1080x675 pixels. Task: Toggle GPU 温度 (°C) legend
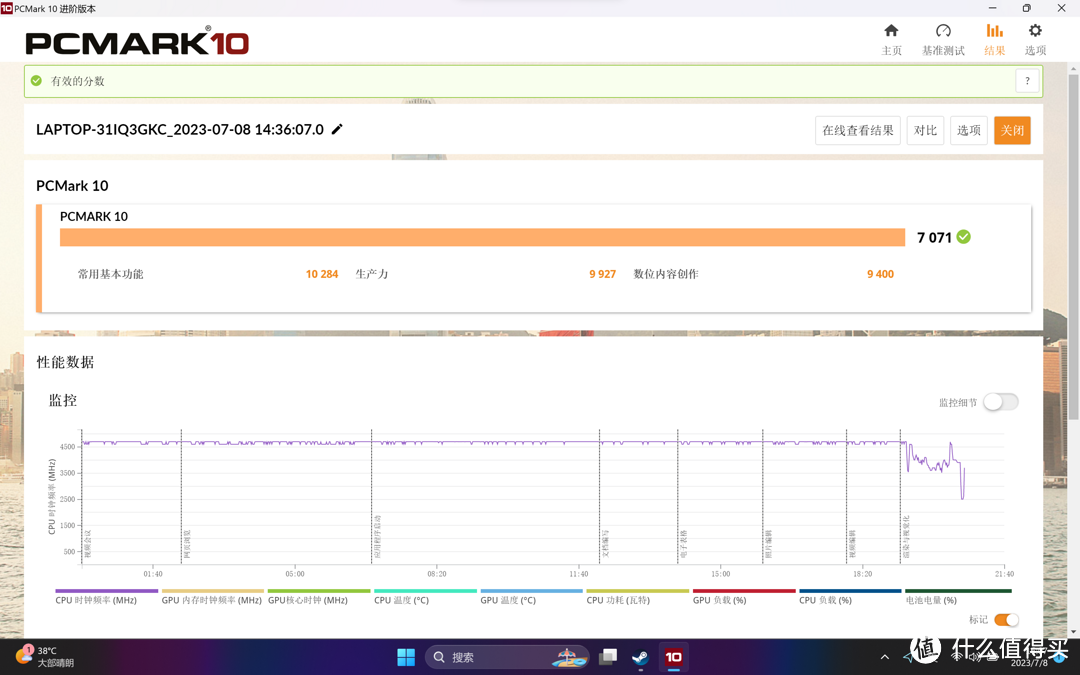[x=531, y=596]
